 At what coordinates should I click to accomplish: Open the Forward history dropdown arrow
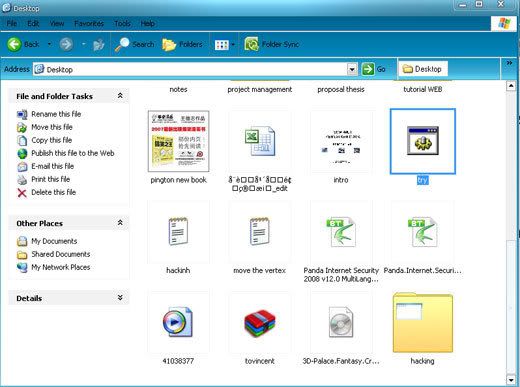tap(83, 44)
